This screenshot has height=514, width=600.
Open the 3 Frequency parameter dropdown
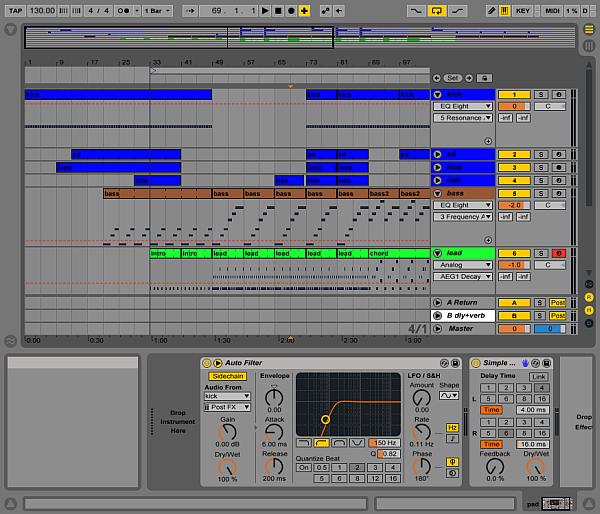click(463, 216)
